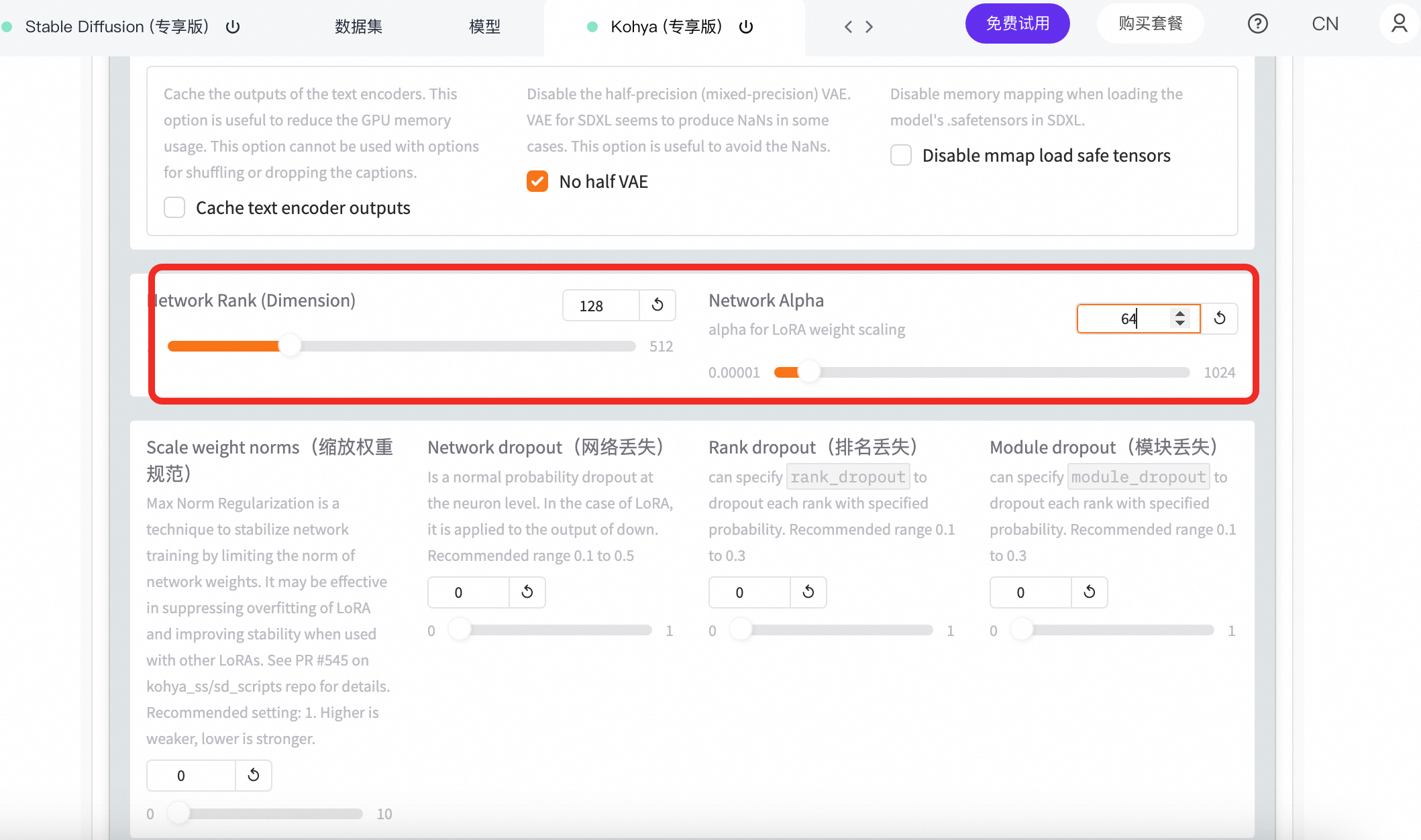Open help question mark icon
Viewport: 1421px width, 840px height.
pyautogui.click(x=1257, y=24)
